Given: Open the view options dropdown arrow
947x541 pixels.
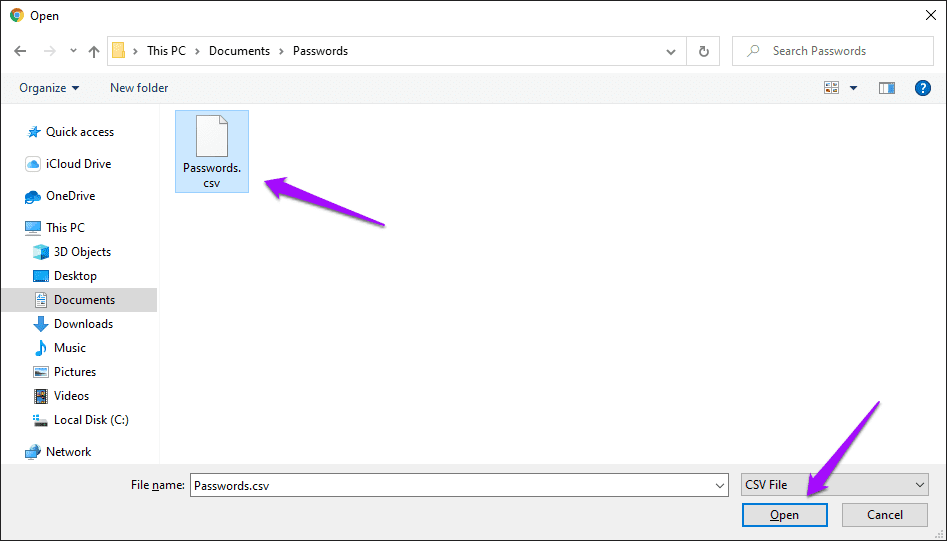Looking at the screenshot, I should click(853, 88).
